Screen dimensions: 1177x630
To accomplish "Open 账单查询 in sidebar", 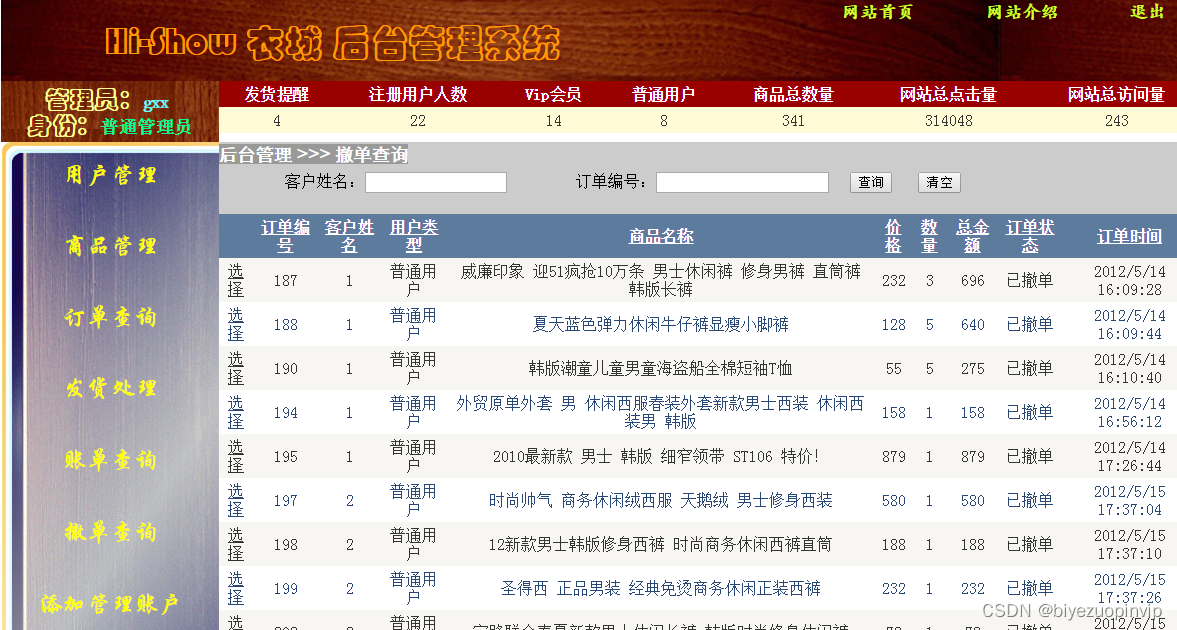I will tap(111, 460).
